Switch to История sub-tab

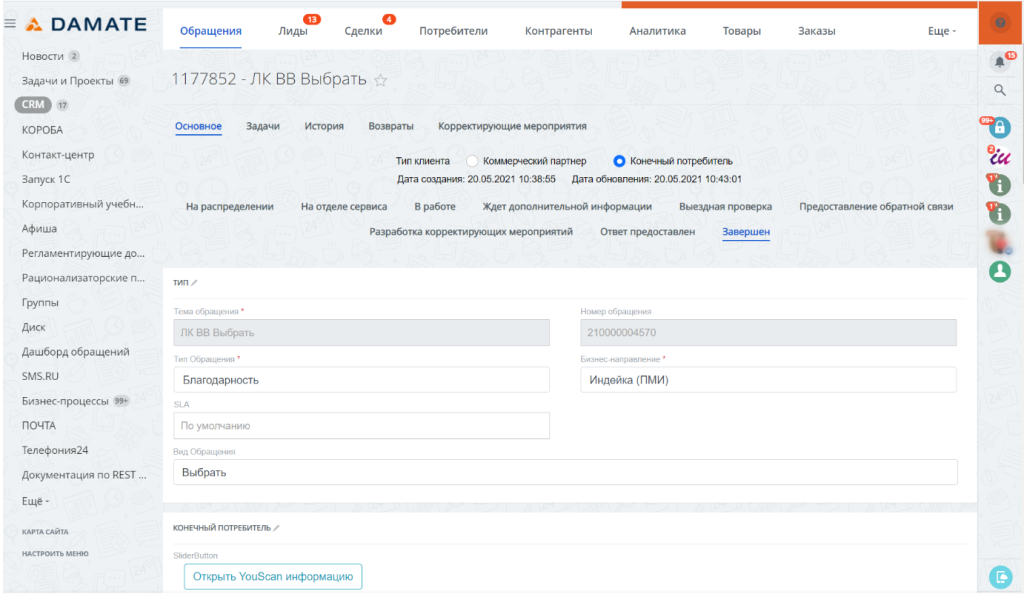(x=324, y=126)
